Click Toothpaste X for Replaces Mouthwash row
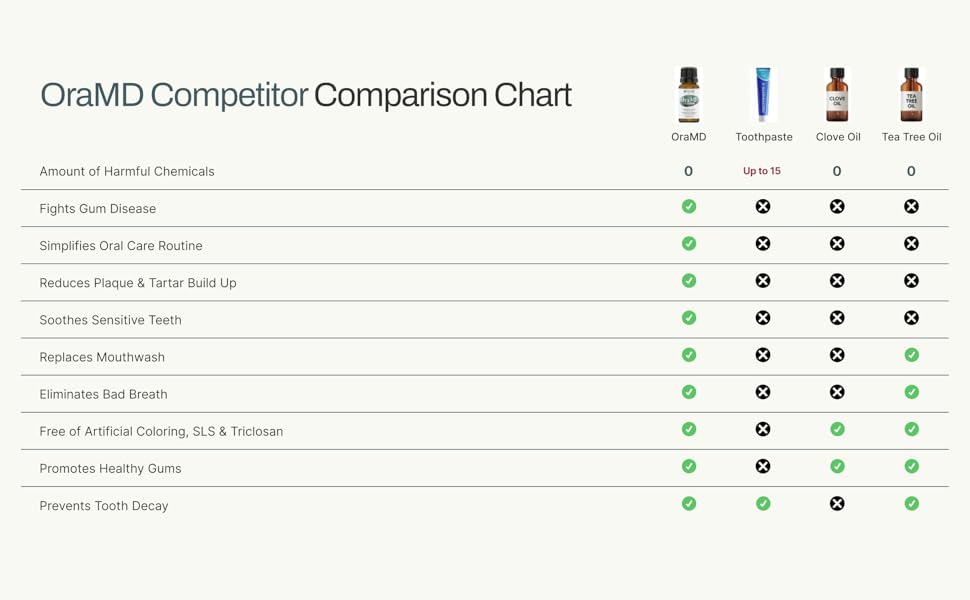970x600 pixels. 763,355
